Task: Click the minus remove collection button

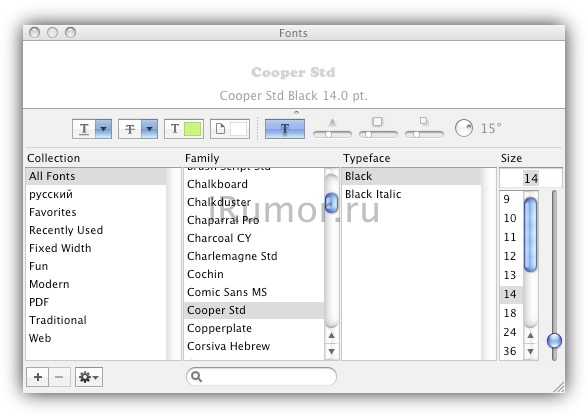Action: tap(59, 377)
